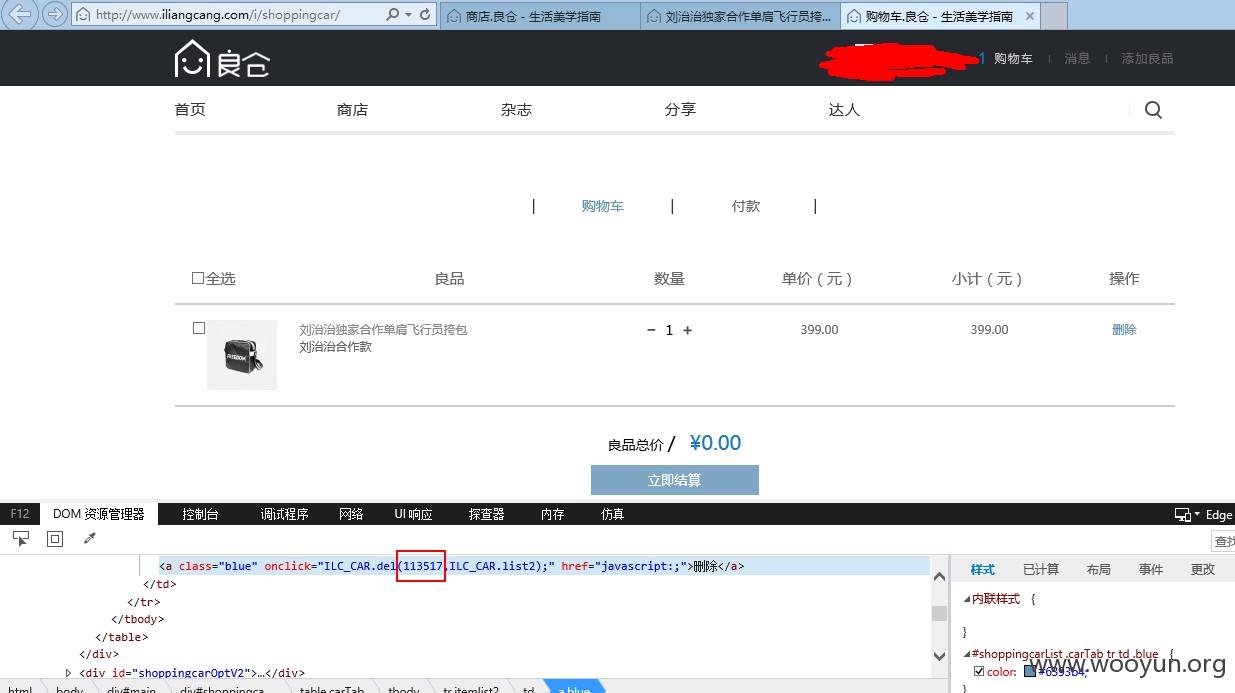Click the site search magnifier icon
The image size is (1235, 693).
(1153, 110)
